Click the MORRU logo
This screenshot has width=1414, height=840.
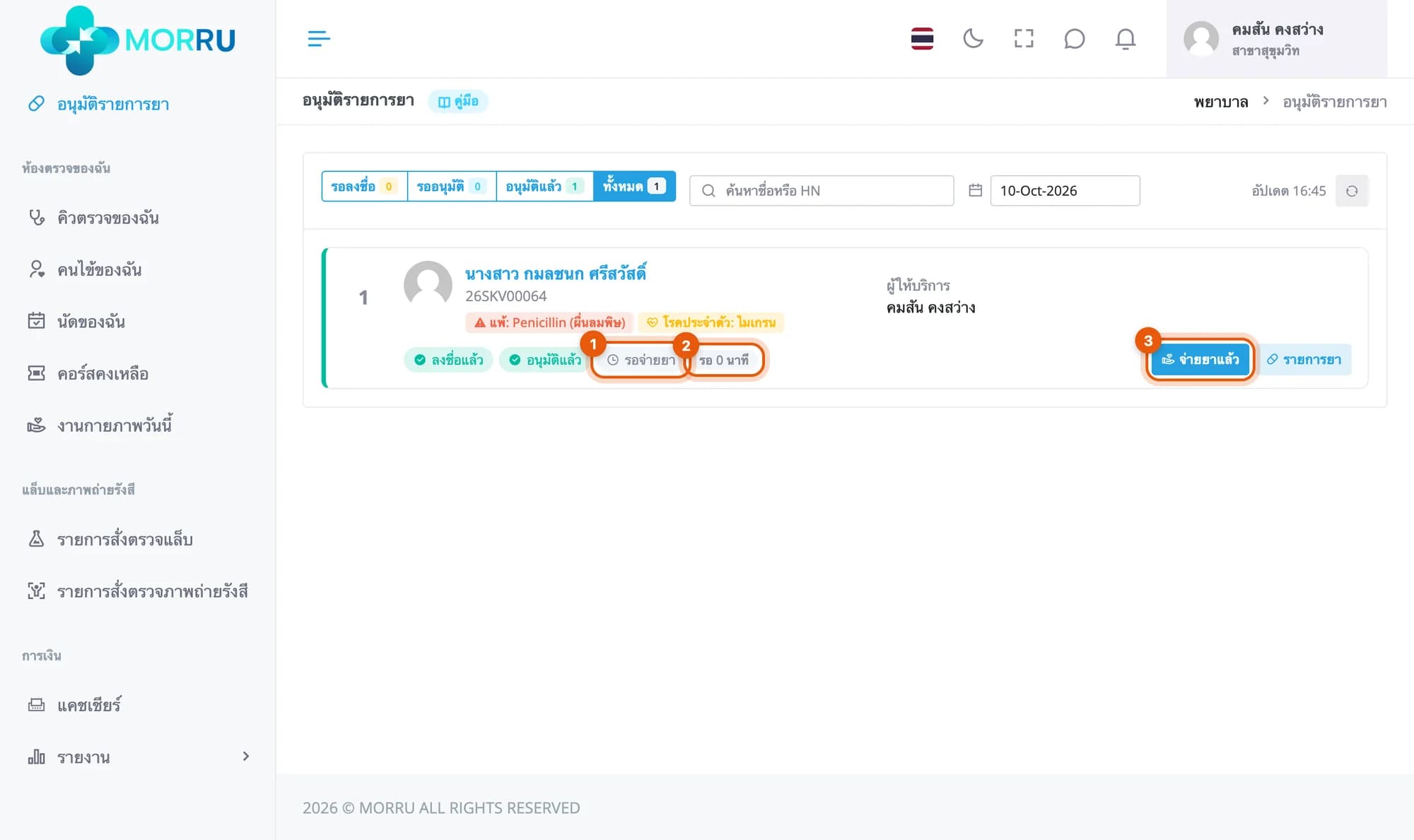138,40
